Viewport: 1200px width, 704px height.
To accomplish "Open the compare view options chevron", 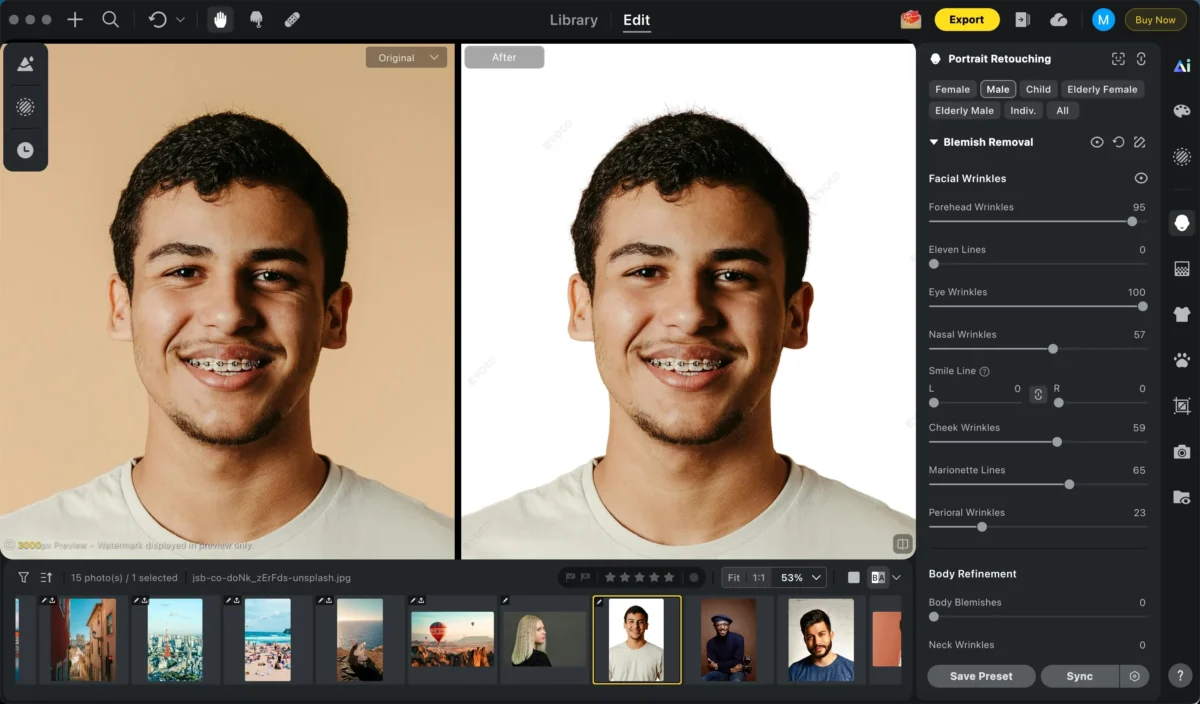I will [x=896, y=577].
